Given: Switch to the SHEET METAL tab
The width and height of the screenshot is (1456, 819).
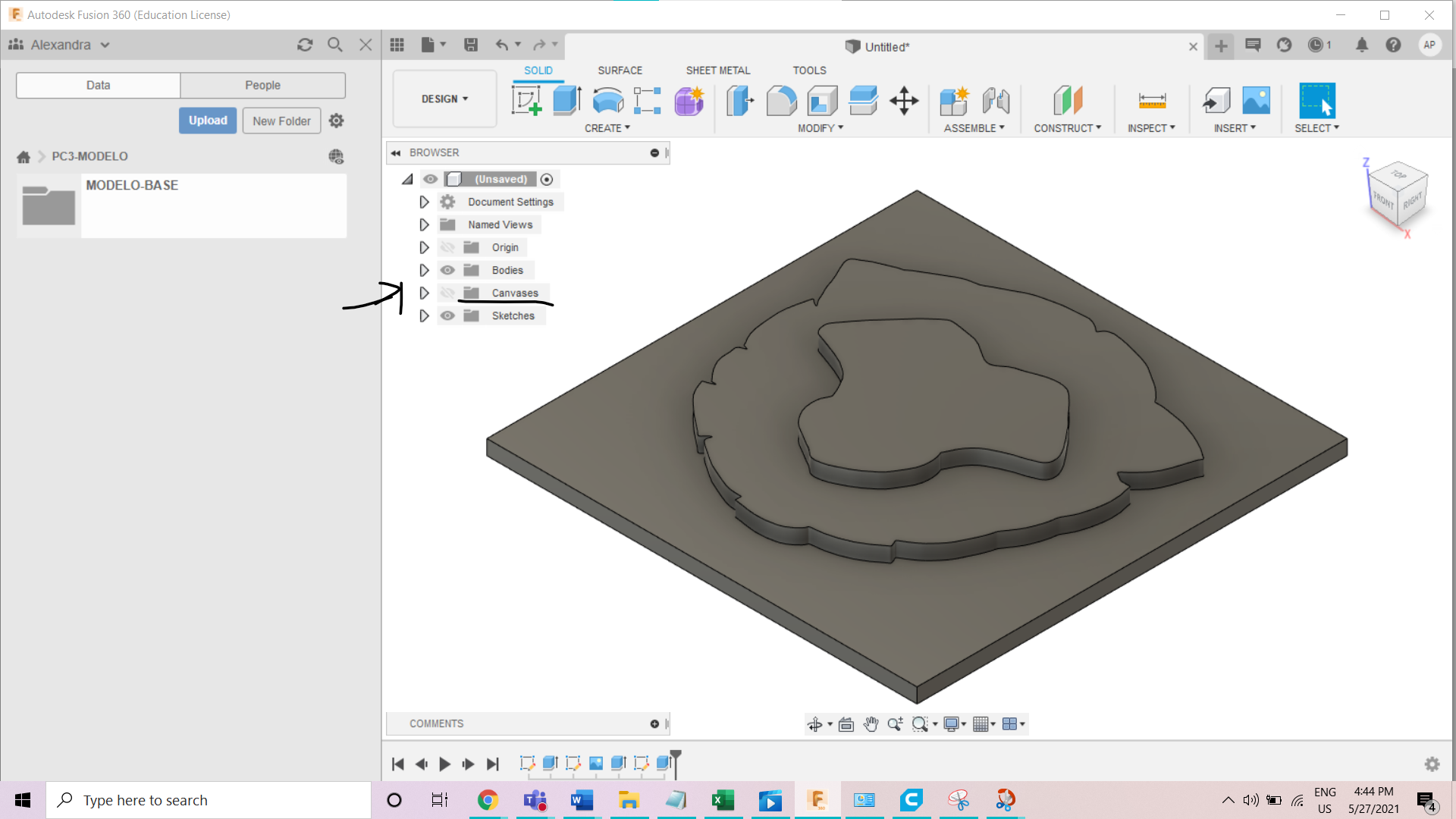Looking at the screenshot, I should click(x=718, y=70).
